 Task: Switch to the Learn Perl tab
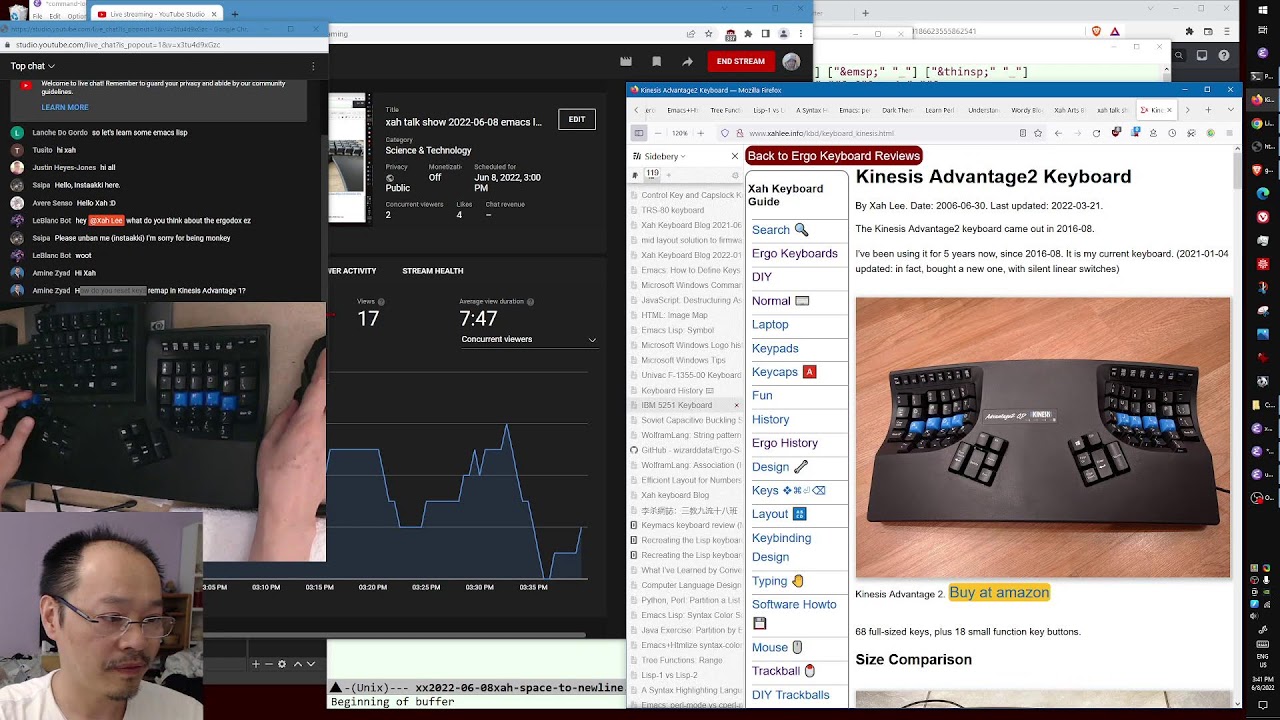pos(939,110)
